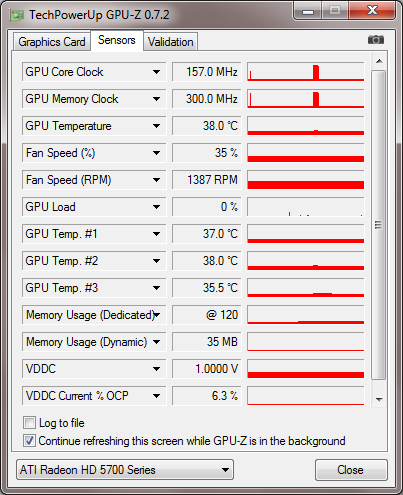Expand the GPU Temperature sensor dropdown
This screenshot has width=403, height=495.
156,126
